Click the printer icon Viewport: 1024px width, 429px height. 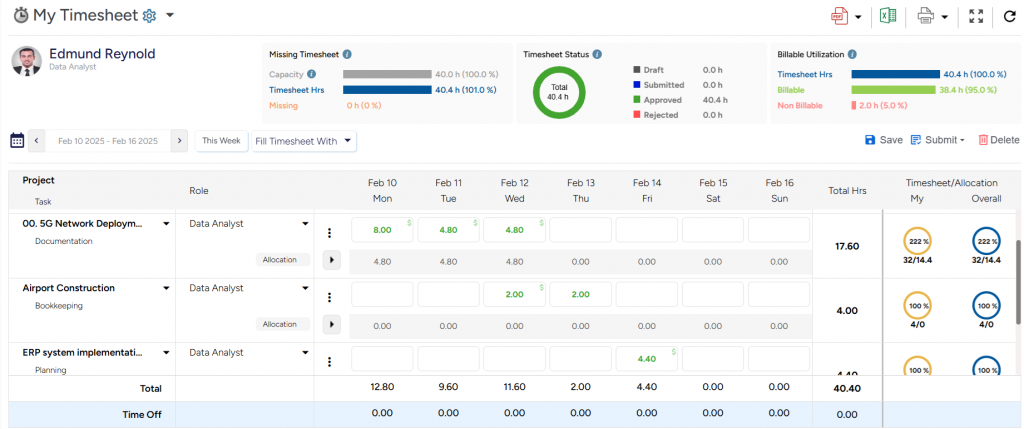(x=925, y=16)
